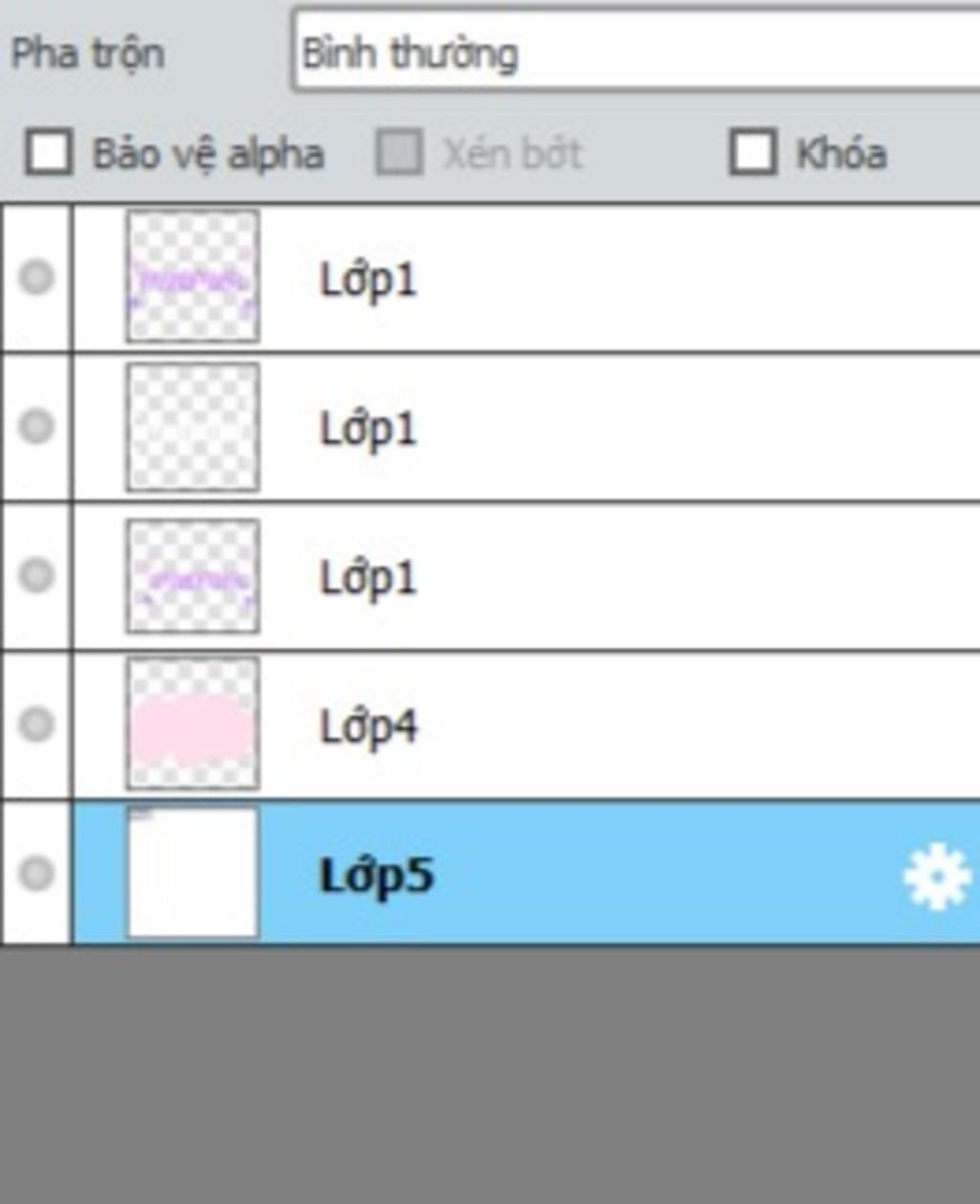Click the empty transparent Lớp1 thumbnail
Screen dimensions: 980x1204
click(x=192, y=426)
